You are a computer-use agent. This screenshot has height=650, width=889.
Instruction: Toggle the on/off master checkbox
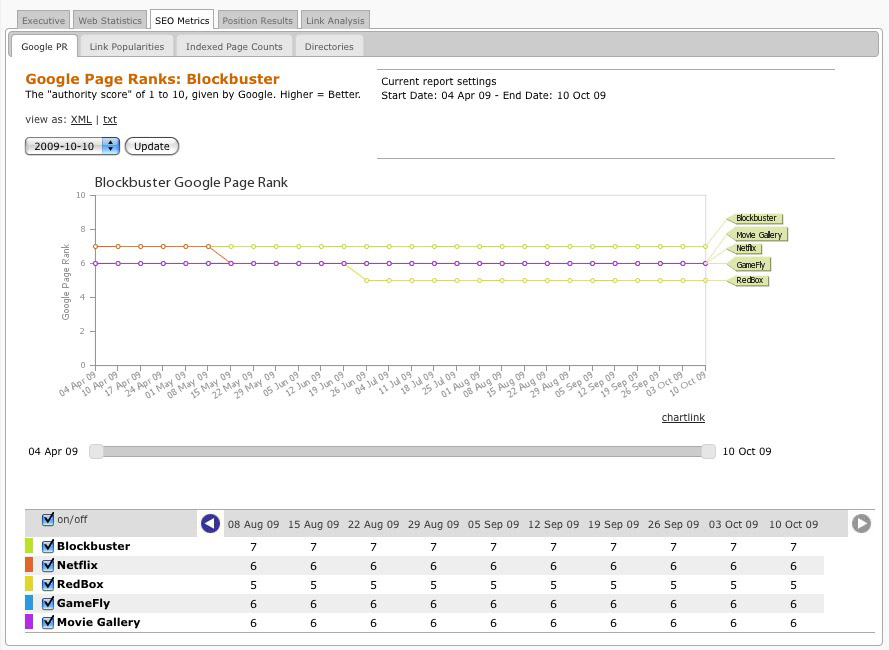pyautogui.click(x=48, y=519)
